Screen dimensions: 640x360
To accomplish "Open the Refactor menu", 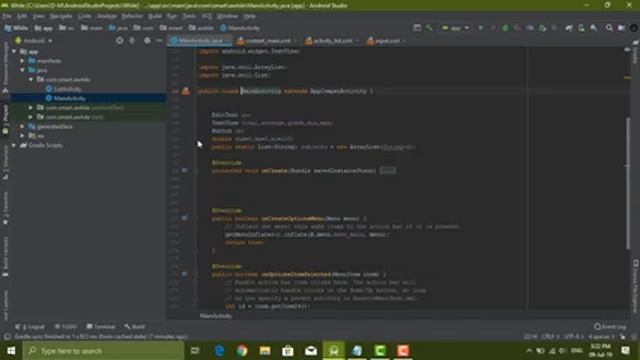I will tap(132, 16).
